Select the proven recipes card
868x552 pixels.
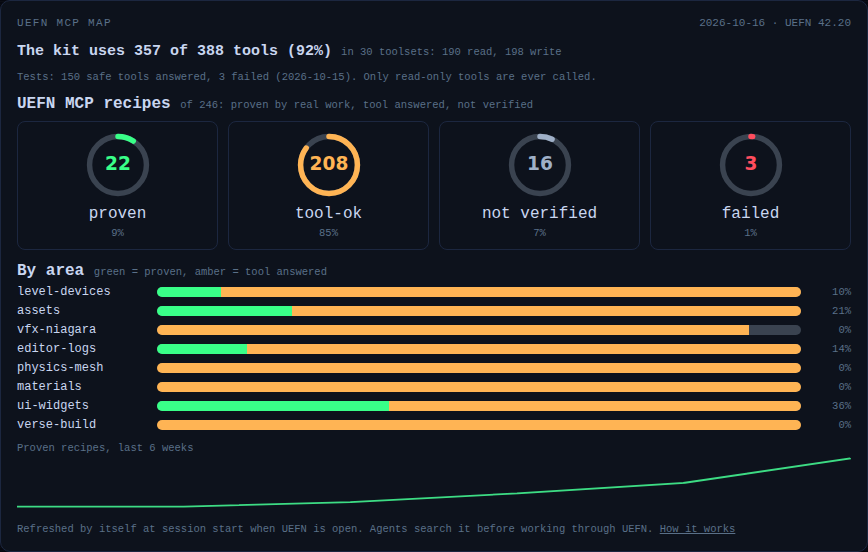click(x=117, y=185)
